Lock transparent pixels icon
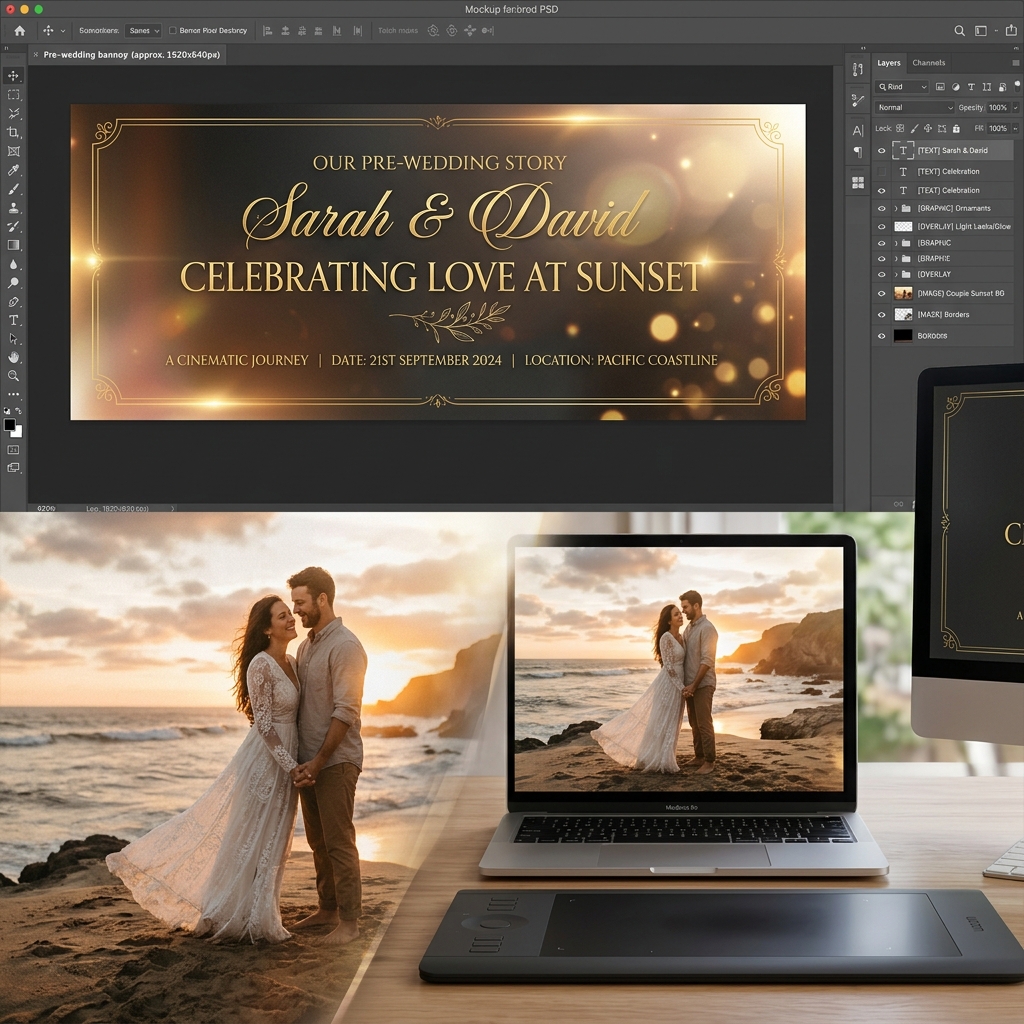This screenshot has width=1024, height=1024. click(x=900, y=129)
